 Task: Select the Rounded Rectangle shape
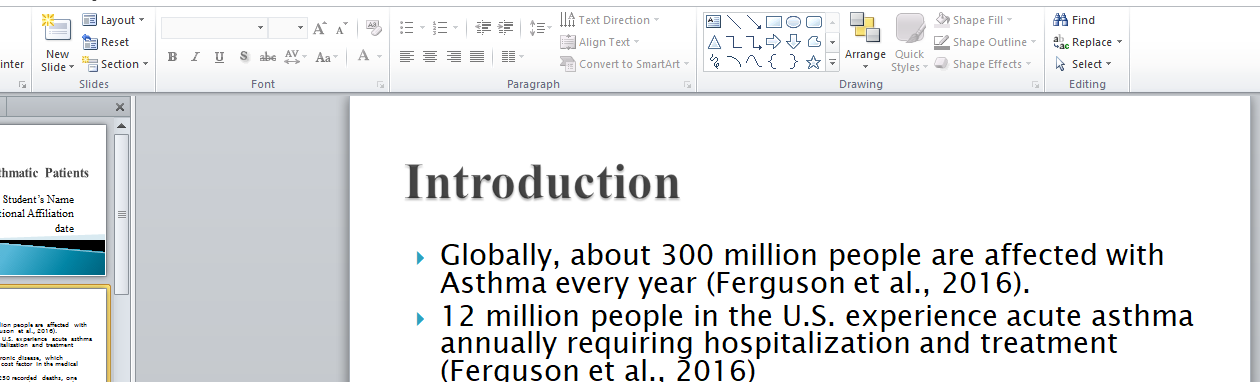(x=814, y=21)
